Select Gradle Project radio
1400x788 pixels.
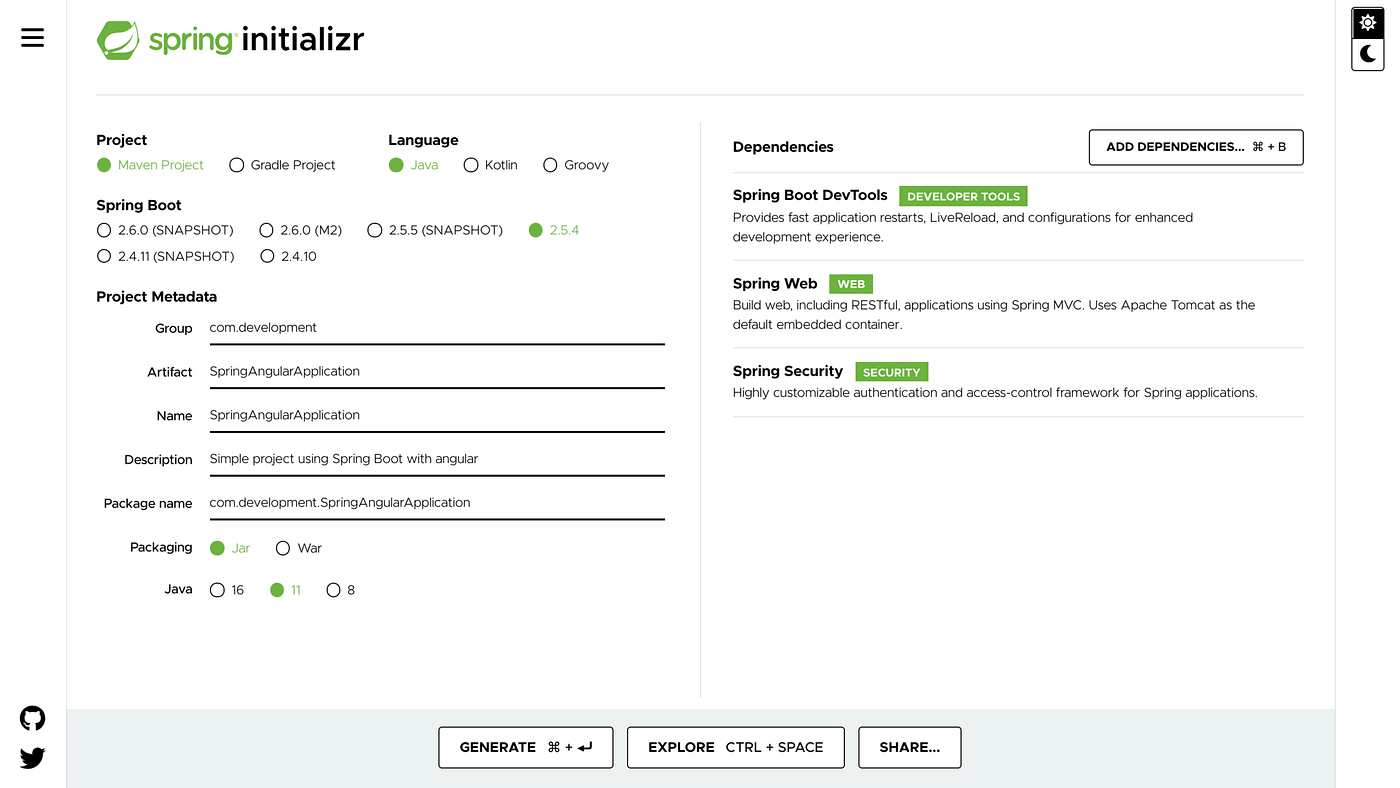click(x=283, y=165)
